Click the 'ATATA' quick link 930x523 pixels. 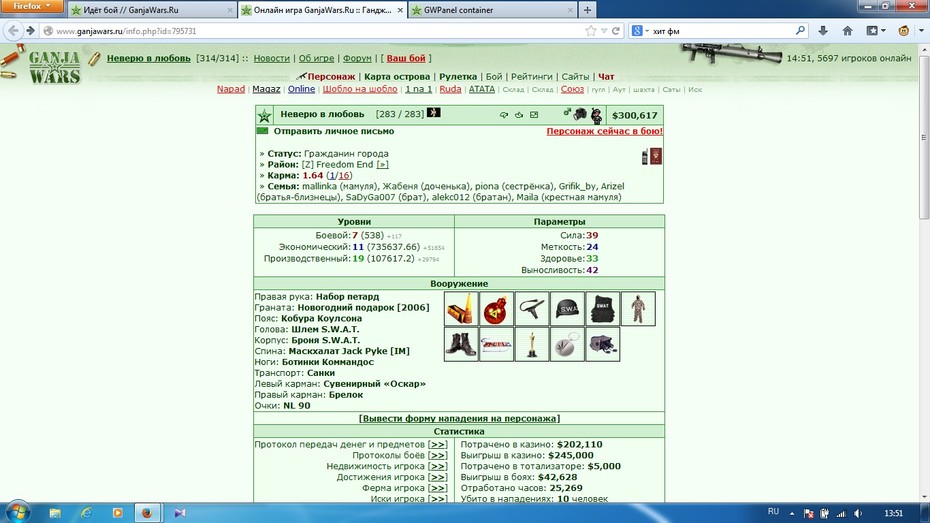(x=482, y=89)
